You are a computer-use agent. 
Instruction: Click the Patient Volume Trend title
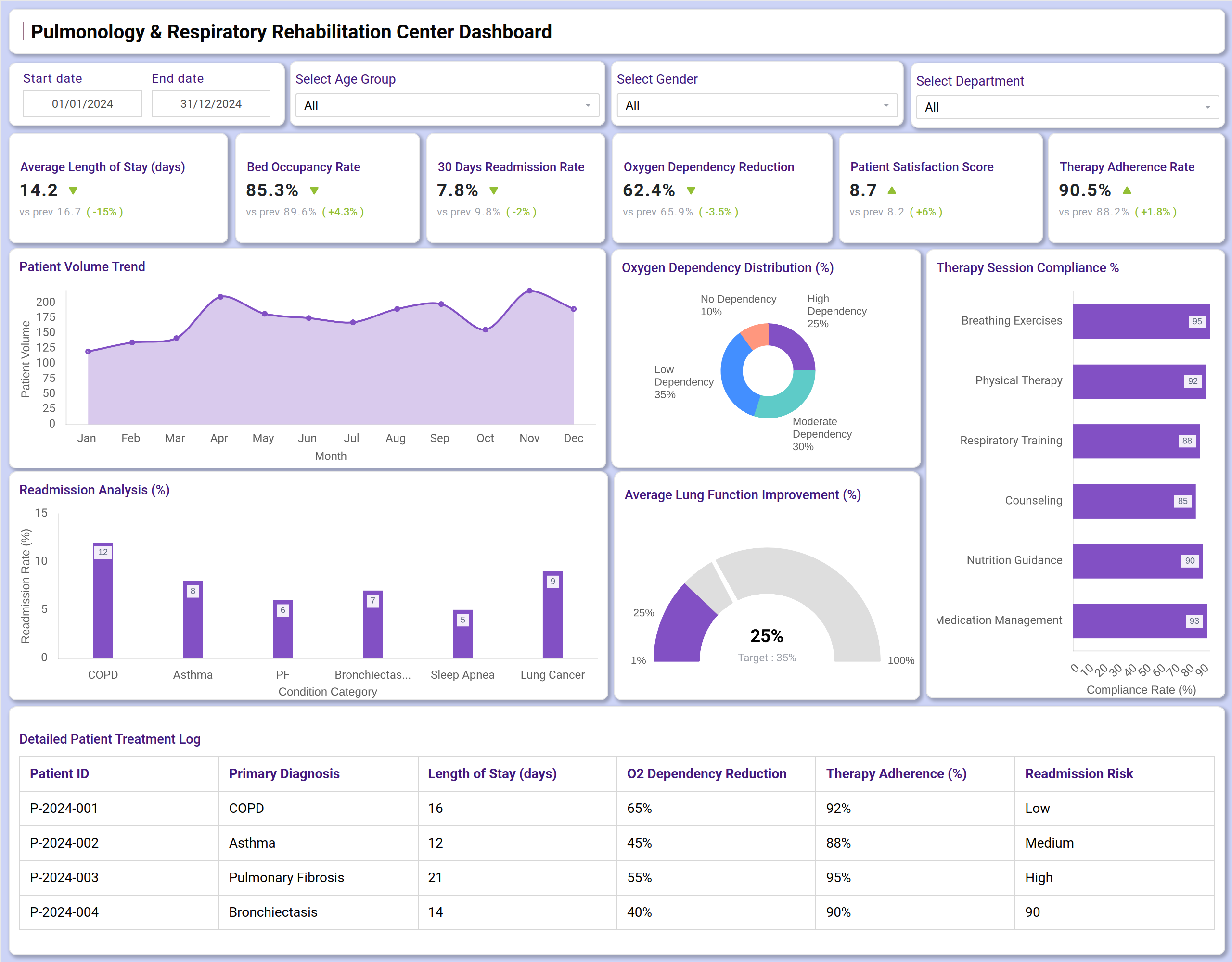tap(82, 267)
